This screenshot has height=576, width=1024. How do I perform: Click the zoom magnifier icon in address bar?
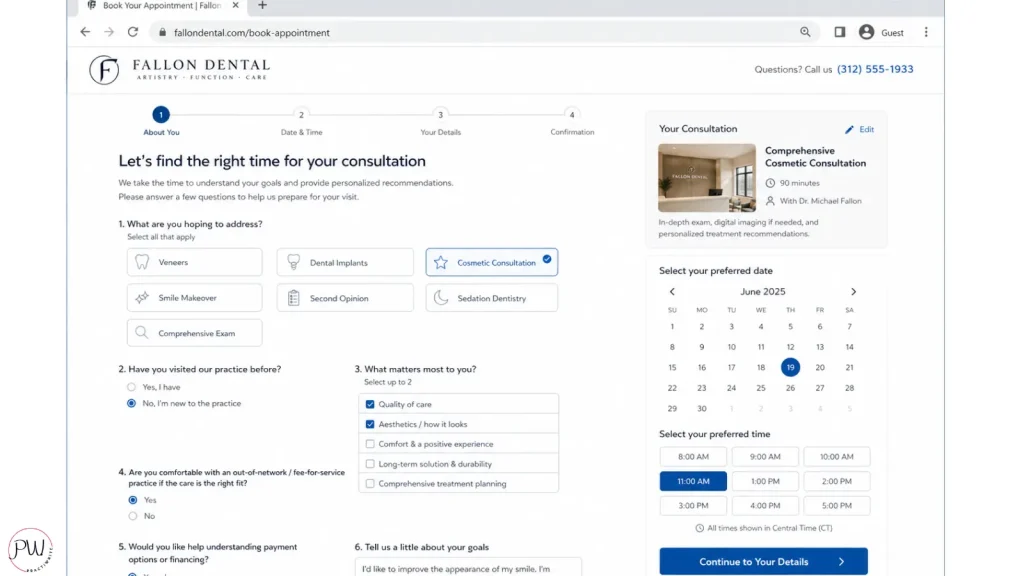click(805, 32)
